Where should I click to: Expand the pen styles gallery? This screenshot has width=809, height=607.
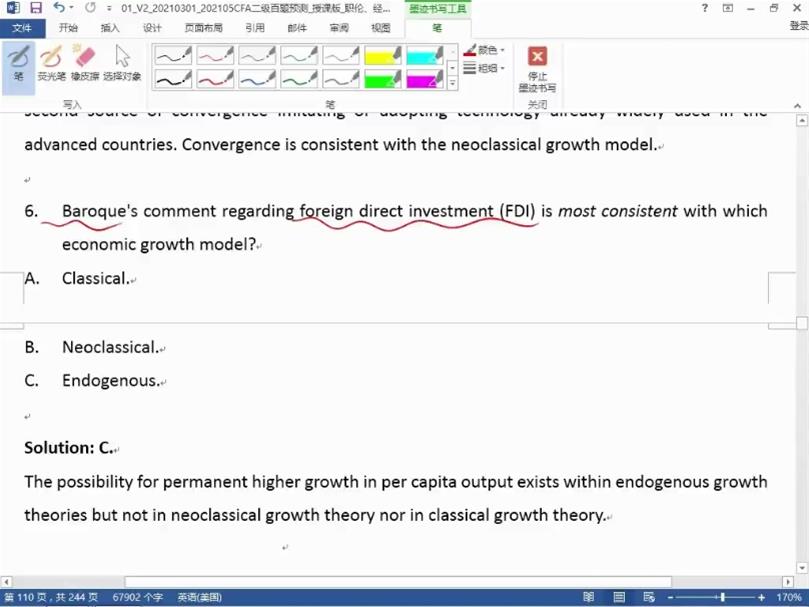(x=452, y=83)
